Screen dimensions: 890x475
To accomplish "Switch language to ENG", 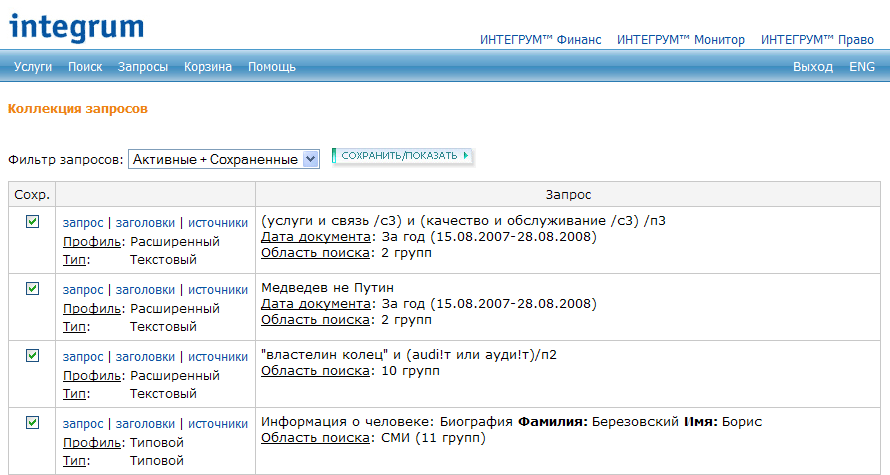I will [862, 67].
